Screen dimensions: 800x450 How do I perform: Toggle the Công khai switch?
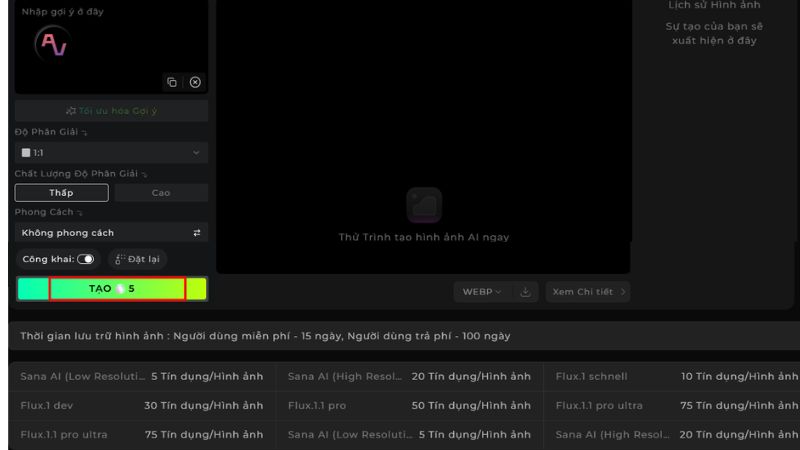[x=85, y=259]
